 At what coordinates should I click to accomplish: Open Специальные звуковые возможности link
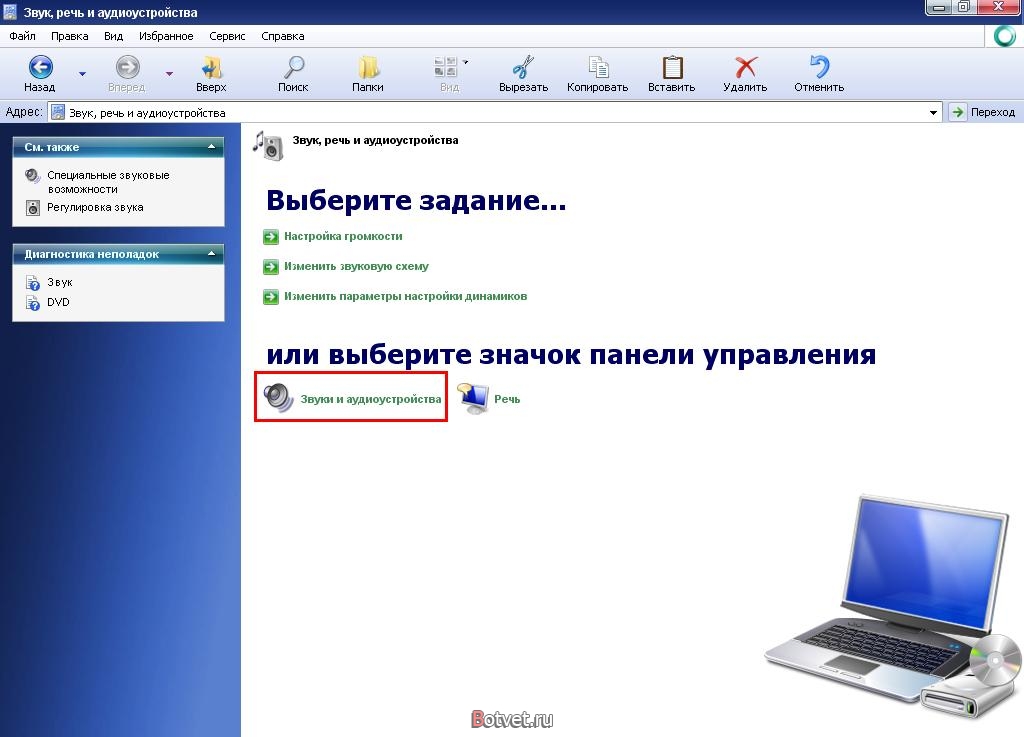tap(108, 182)
